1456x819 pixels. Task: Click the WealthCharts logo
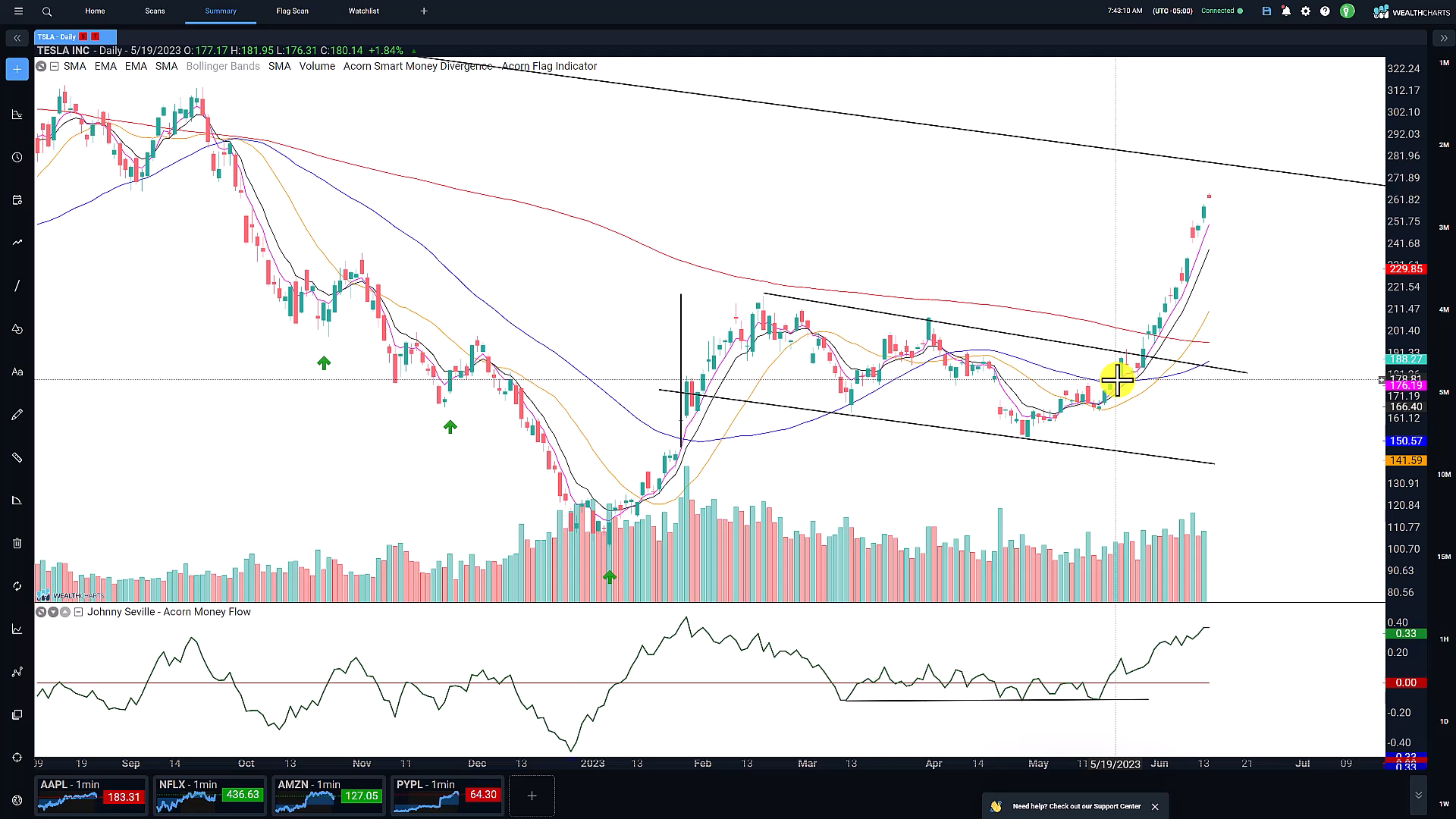click(1411, 11)
